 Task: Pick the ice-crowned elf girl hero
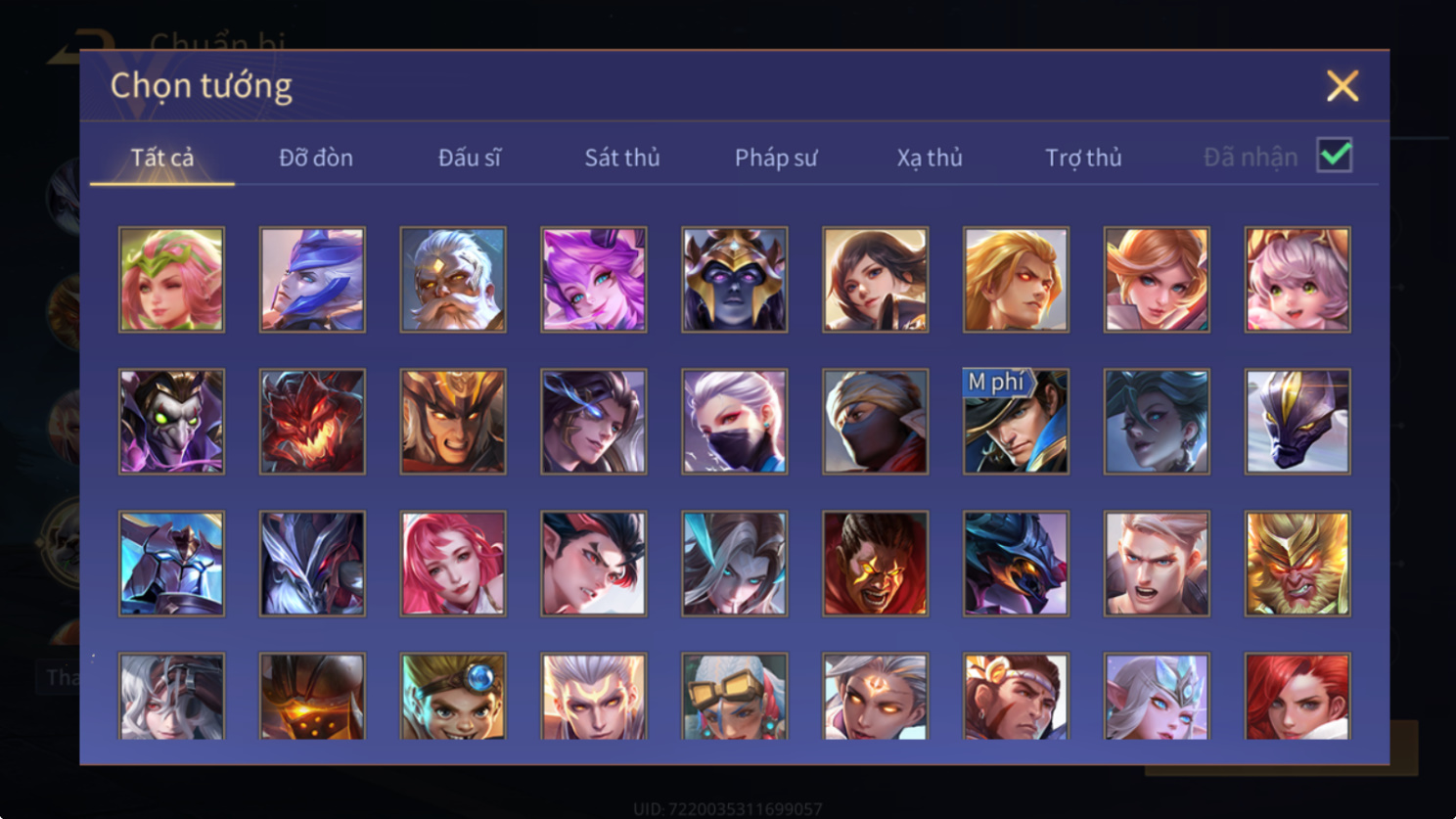[1157, 696]
